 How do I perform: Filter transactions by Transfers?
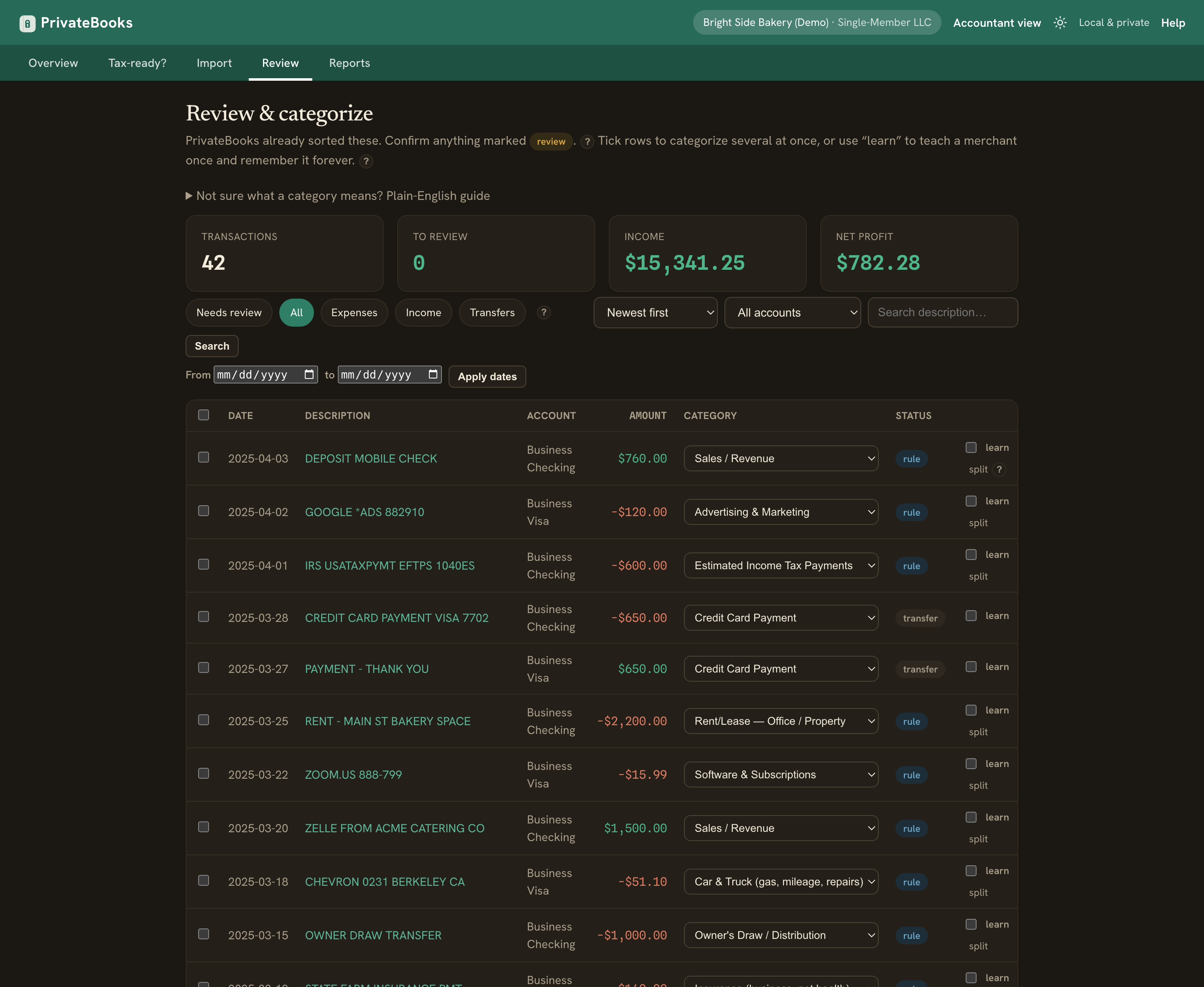492,313
